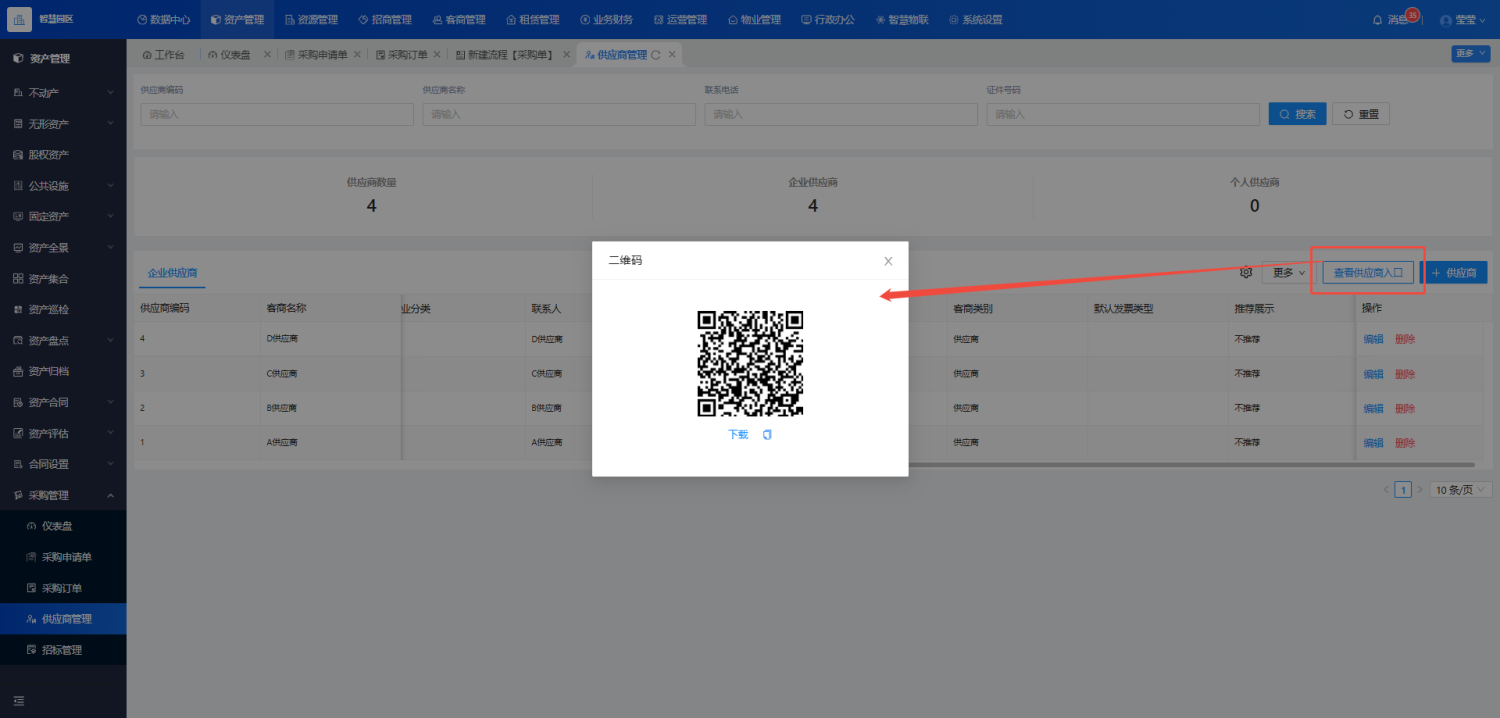Open the 10 条/页 page size dropdown
Viewport: 1500px width, 718px height.
pyautogui.click(x=1462, y=490)
